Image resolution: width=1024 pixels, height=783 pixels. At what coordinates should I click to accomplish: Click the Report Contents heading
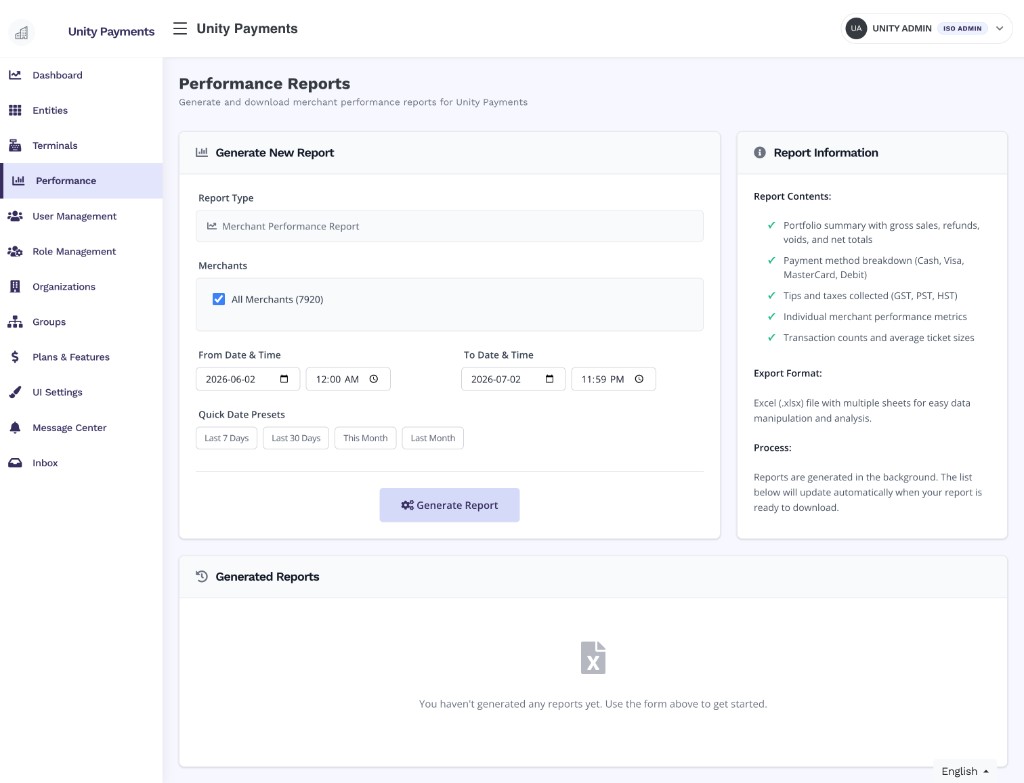point(792,197)
